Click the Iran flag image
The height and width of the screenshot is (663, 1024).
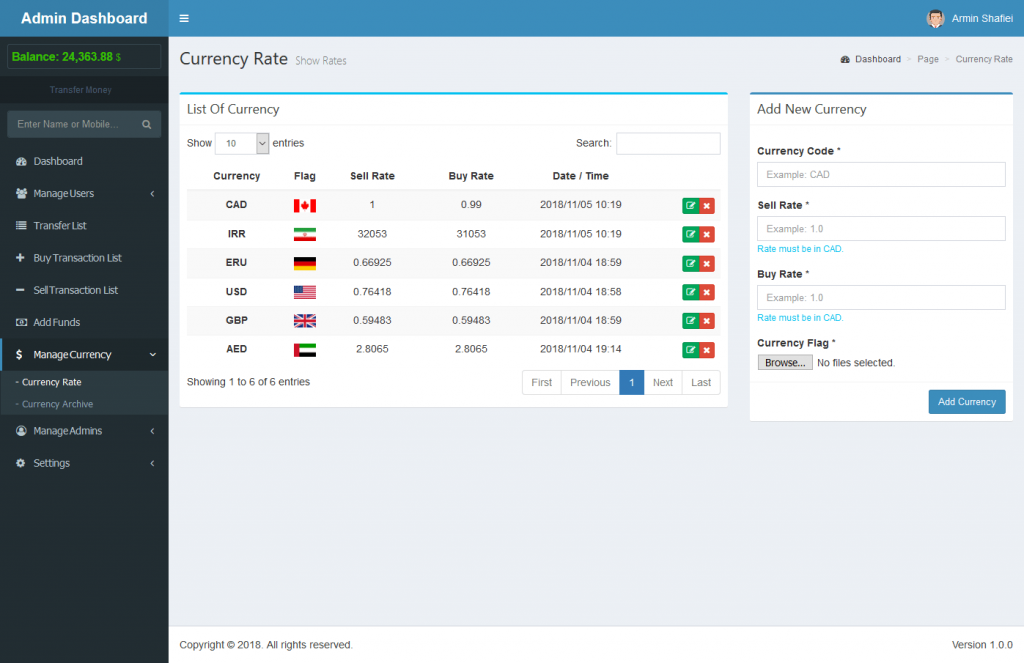304,234
